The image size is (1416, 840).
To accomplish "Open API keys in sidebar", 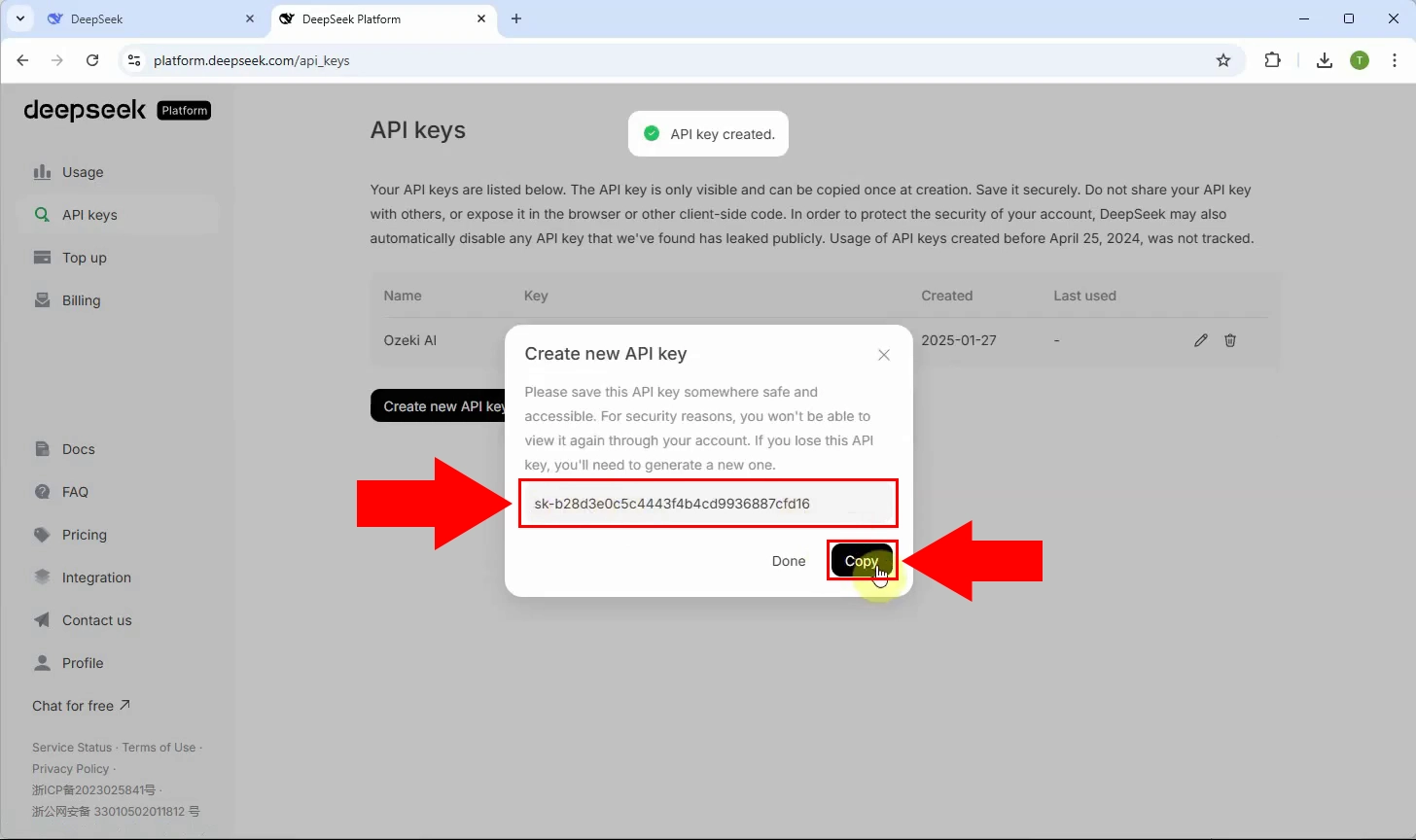I will click(118, 215).
